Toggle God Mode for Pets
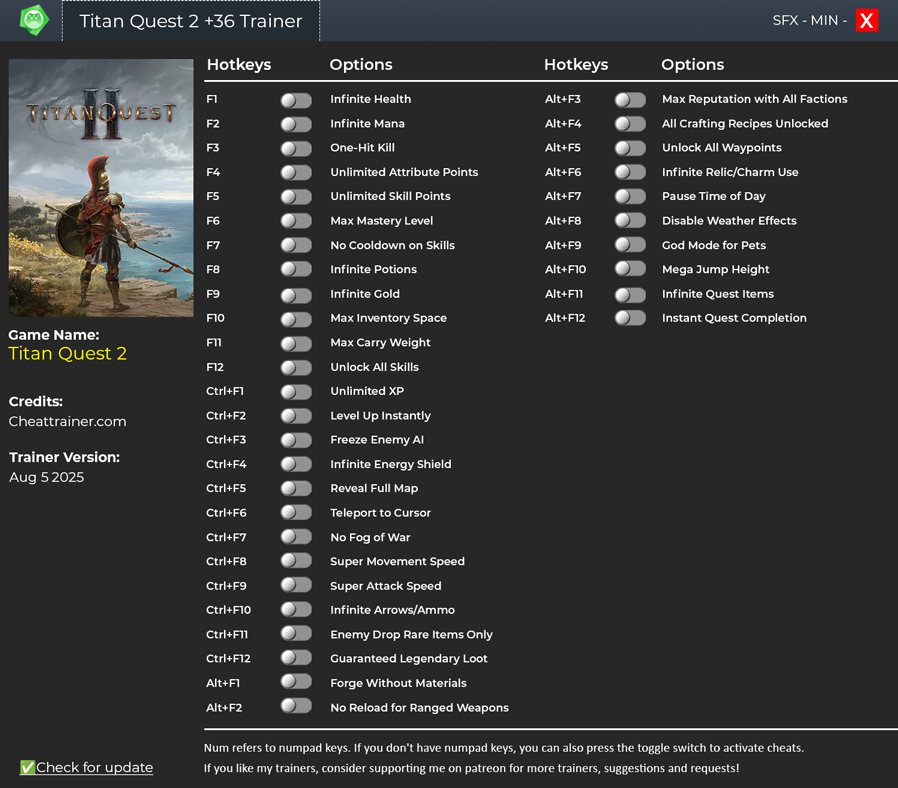This screenshot has width=898, height=788. [630, 245]
